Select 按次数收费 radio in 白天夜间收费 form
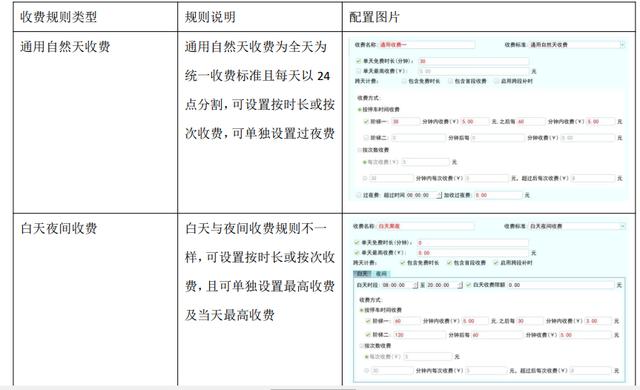 [361, 346]
